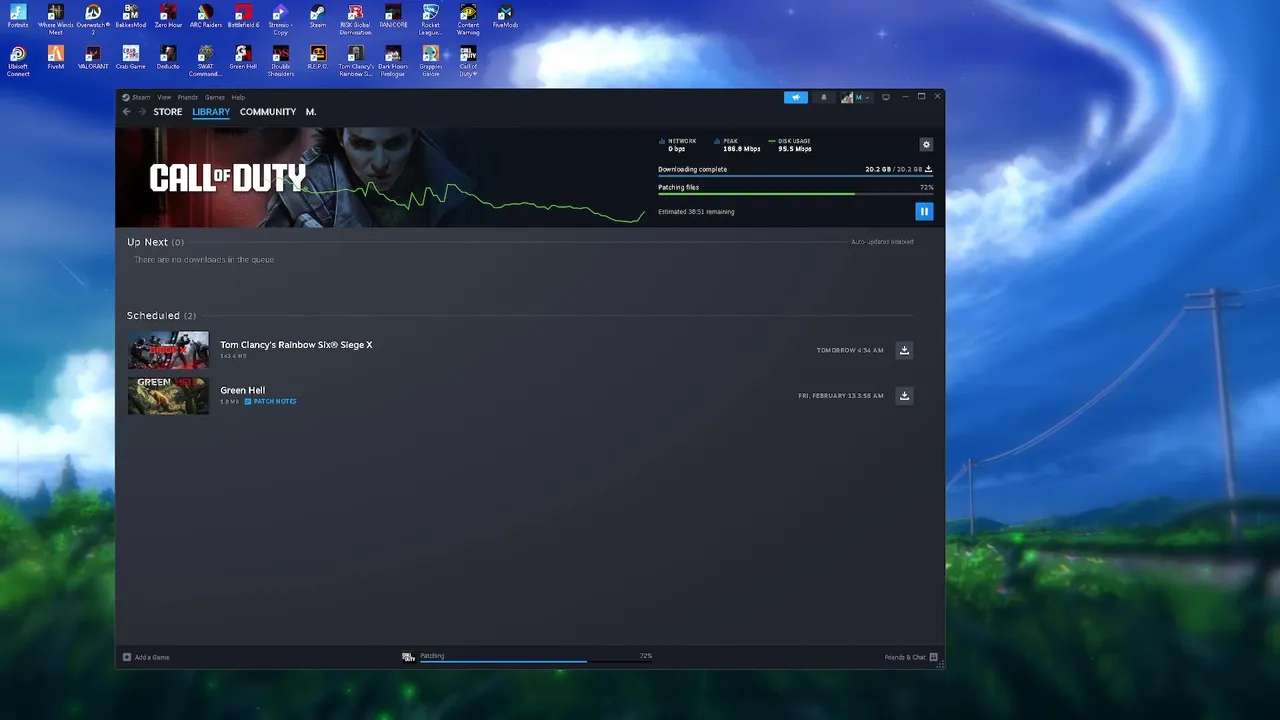Open Ubisoft Connect desktop shortcut
This screenshot has height=720, width=1280.
[18, 61]
